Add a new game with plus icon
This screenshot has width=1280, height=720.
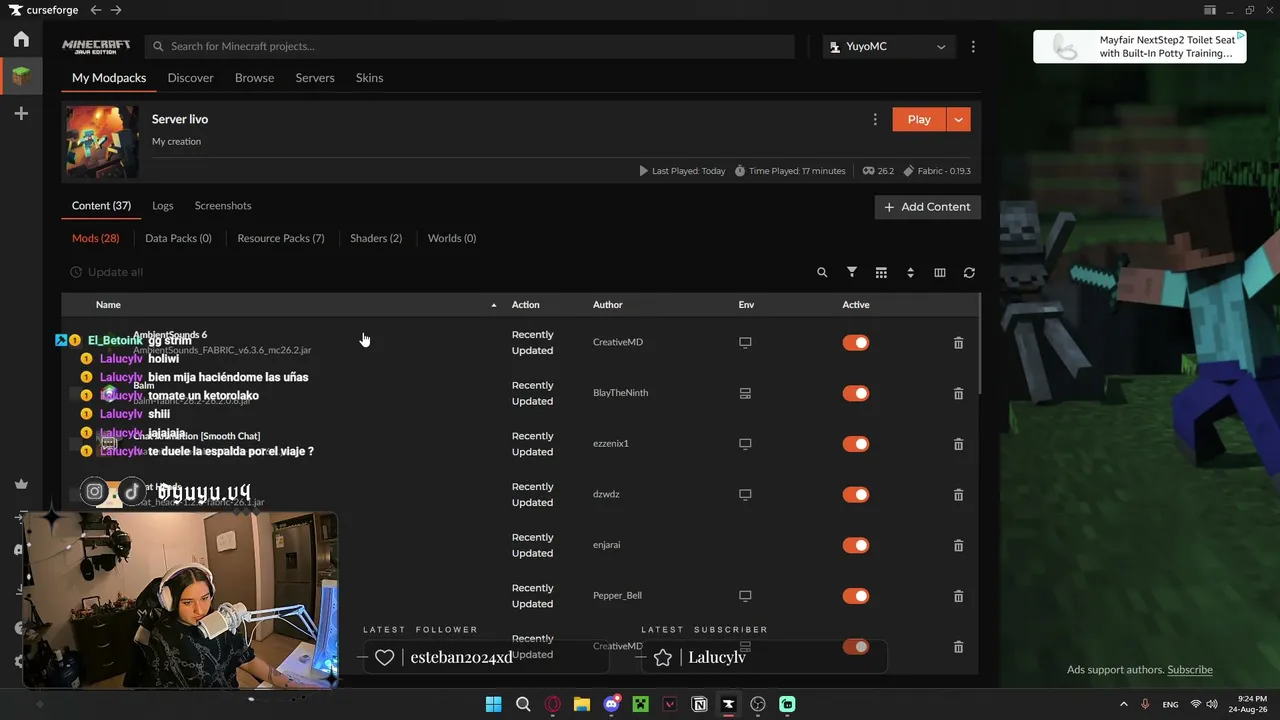(21, 114)
